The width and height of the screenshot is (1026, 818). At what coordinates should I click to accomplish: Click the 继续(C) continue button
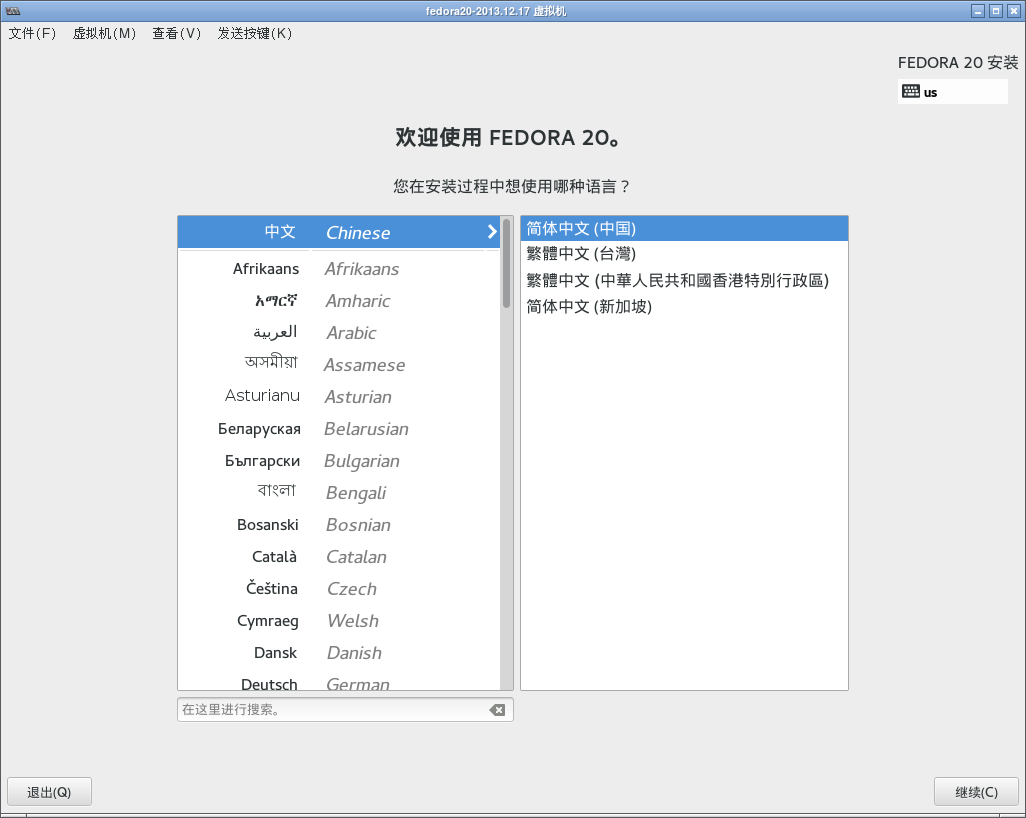tap(976, 792)
